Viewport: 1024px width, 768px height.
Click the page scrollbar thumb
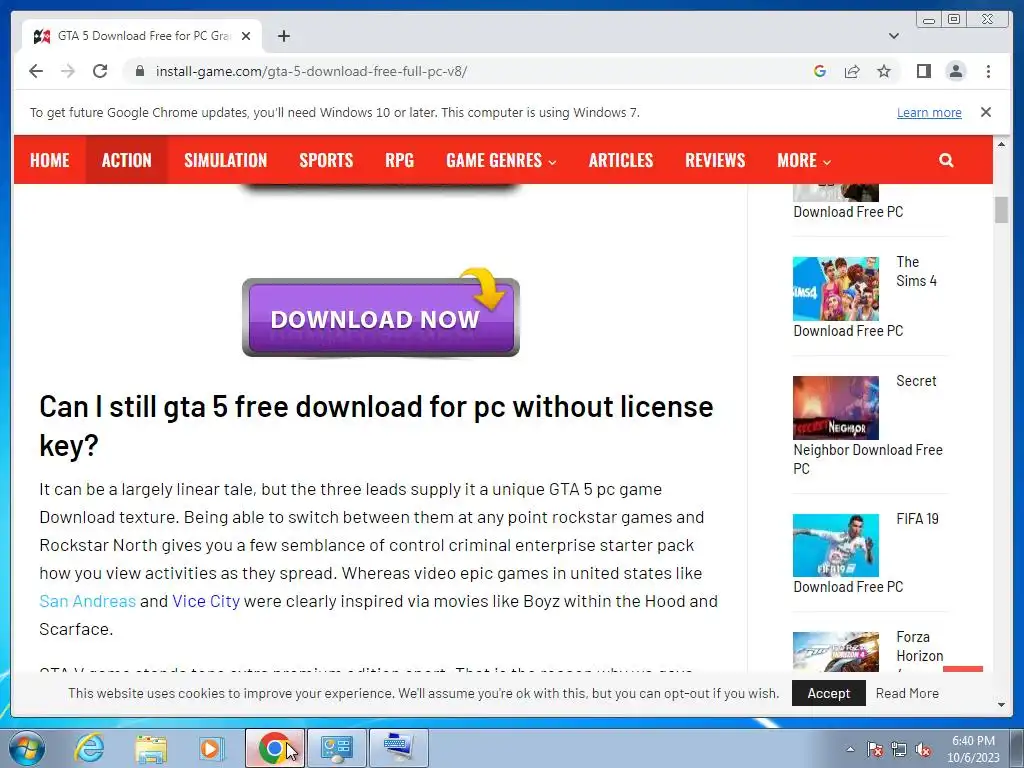click(x=1001, y=209)
